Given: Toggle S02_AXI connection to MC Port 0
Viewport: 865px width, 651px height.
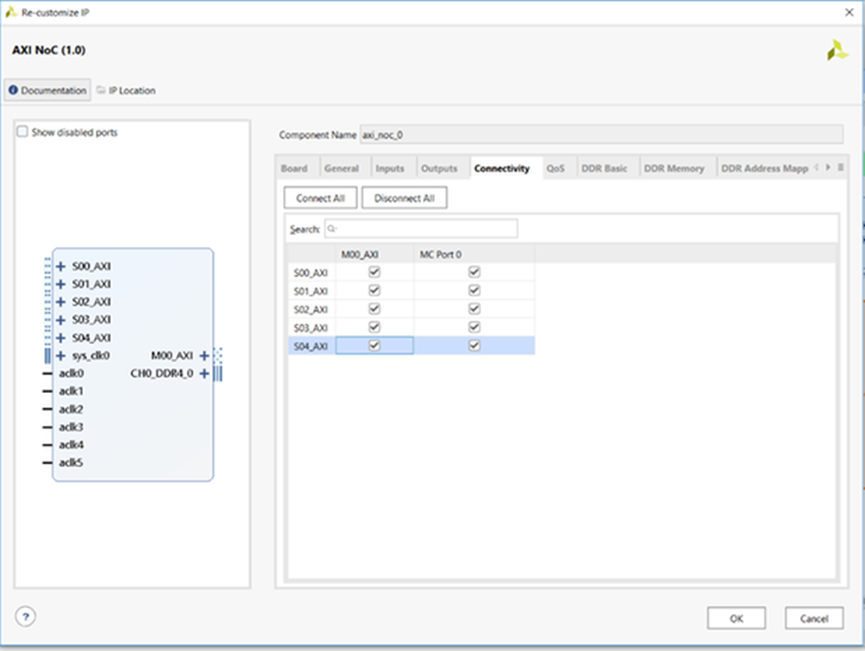Looking at the screenshot, I should coord(475,308).
